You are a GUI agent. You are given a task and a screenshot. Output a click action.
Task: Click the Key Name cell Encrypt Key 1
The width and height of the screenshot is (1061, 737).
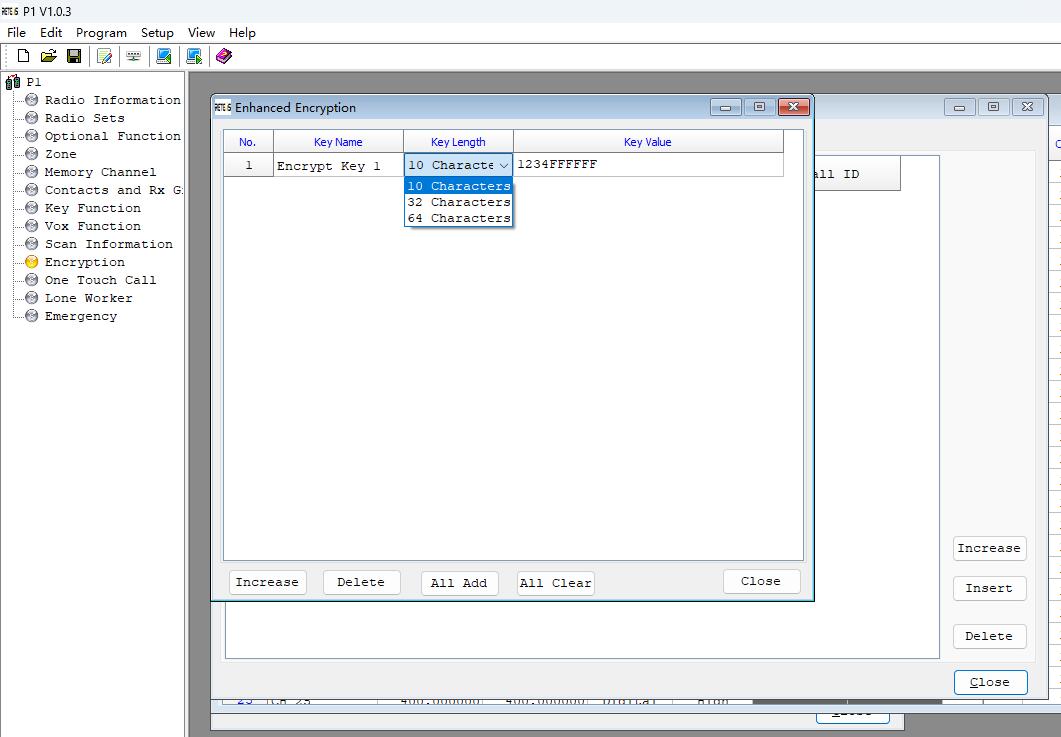tap(338, 165)
